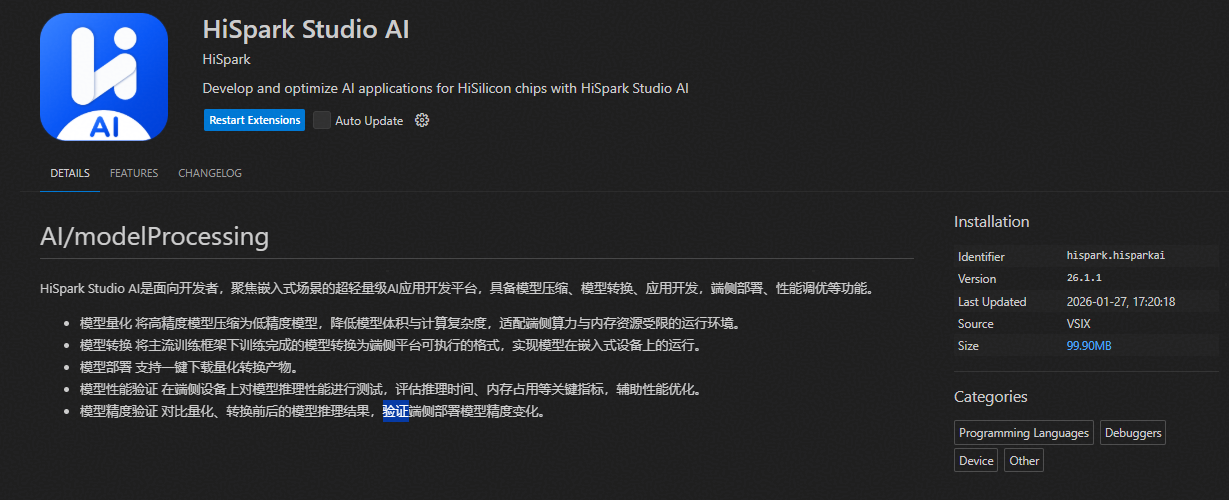Click the Last Updated timestamp value
1229x500 pixels.
click(1120, 302)
